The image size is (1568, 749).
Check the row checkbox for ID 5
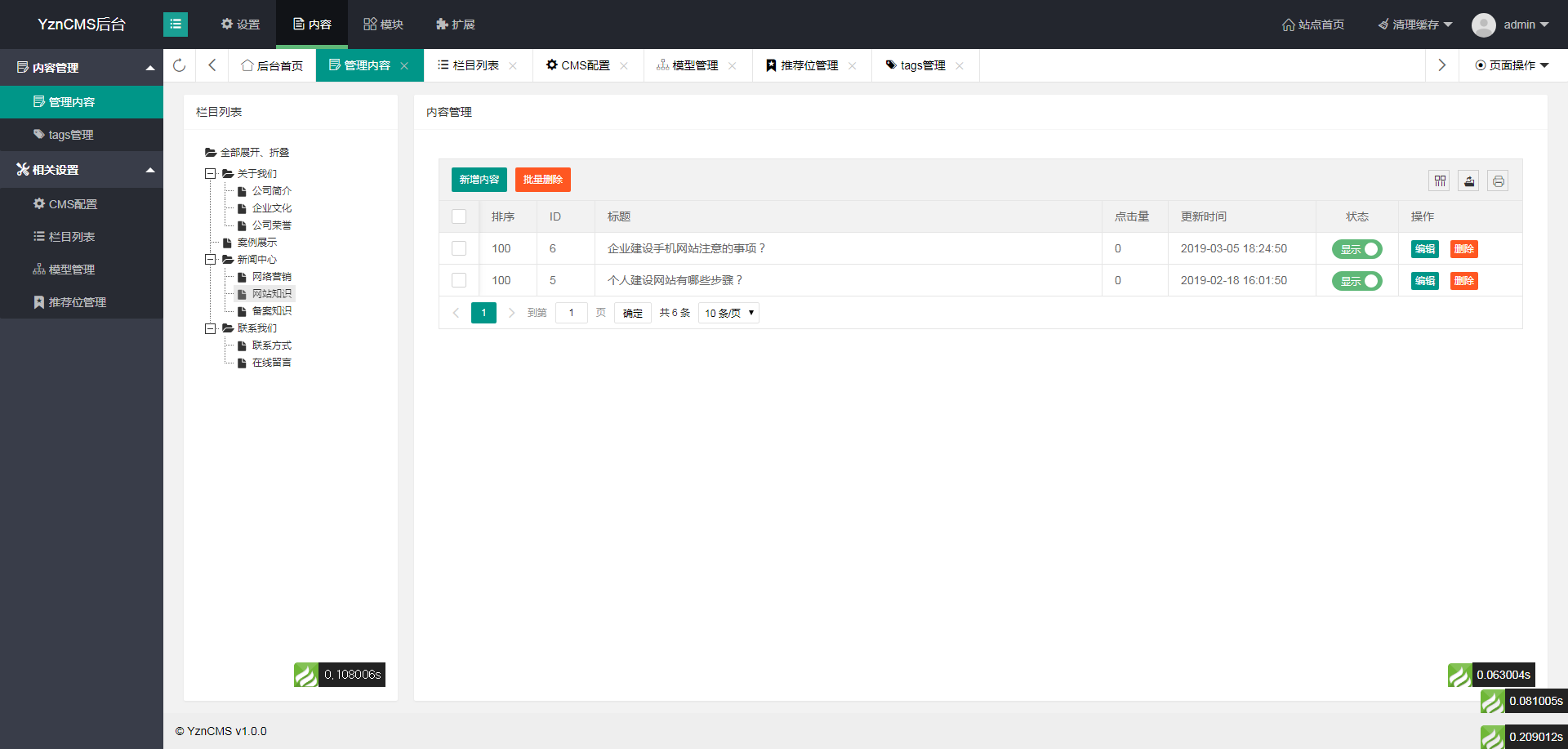(459, 280)
